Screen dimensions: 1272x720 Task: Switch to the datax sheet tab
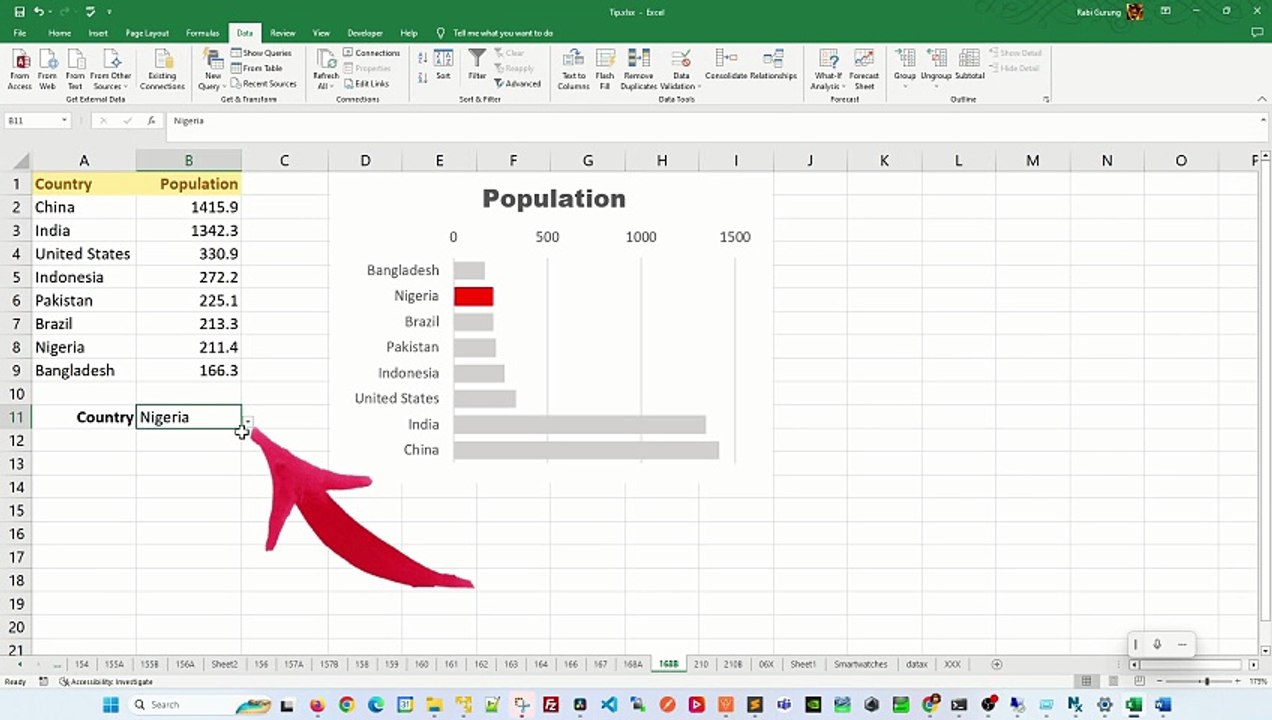(916, 664)
